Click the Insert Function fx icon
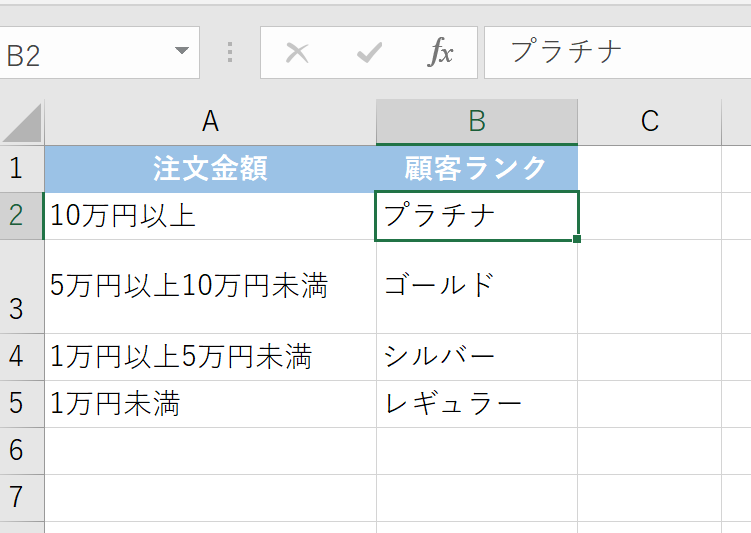 (x=440, y=52)
